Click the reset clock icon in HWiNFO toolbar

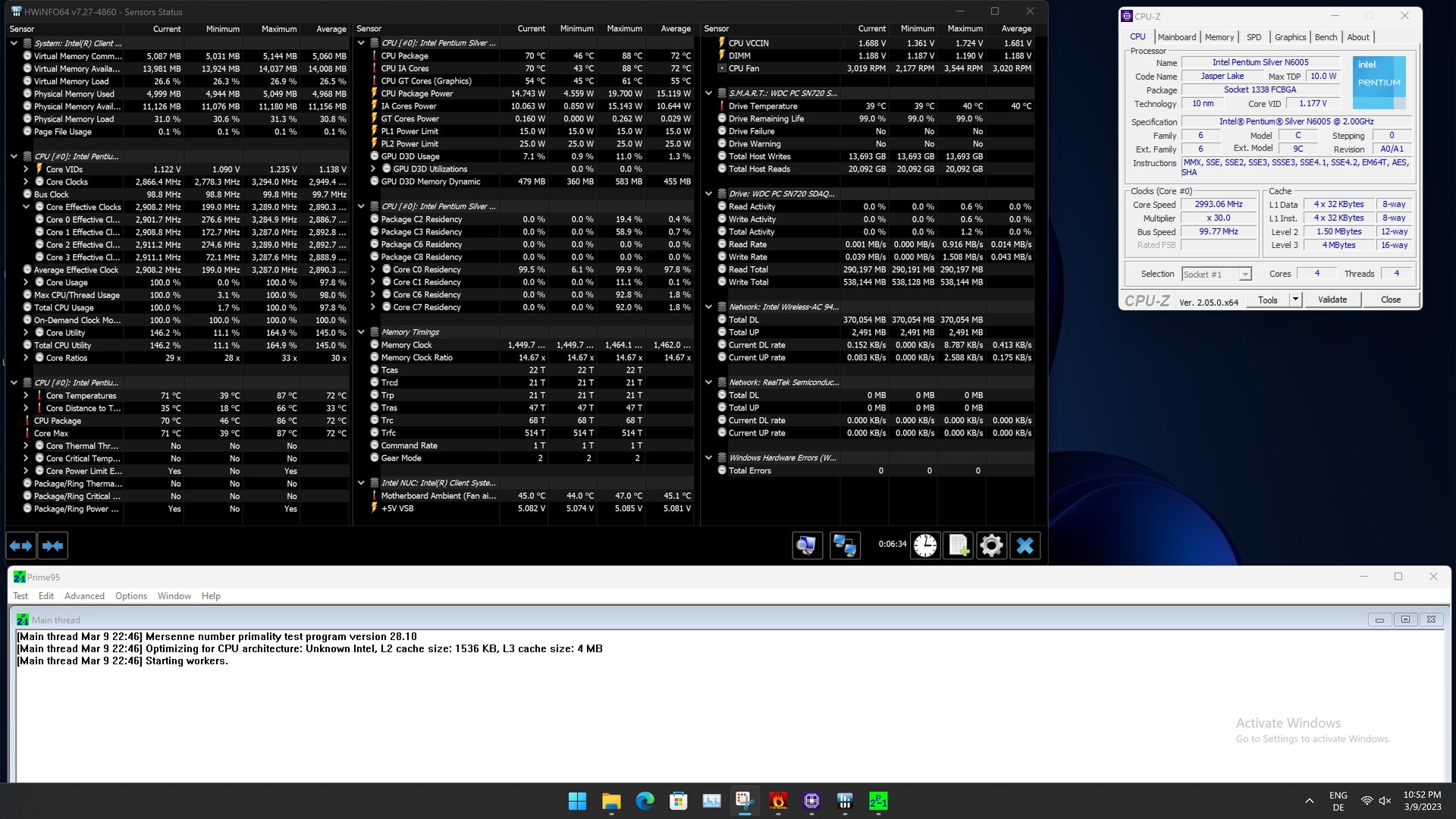coord(925,545)
